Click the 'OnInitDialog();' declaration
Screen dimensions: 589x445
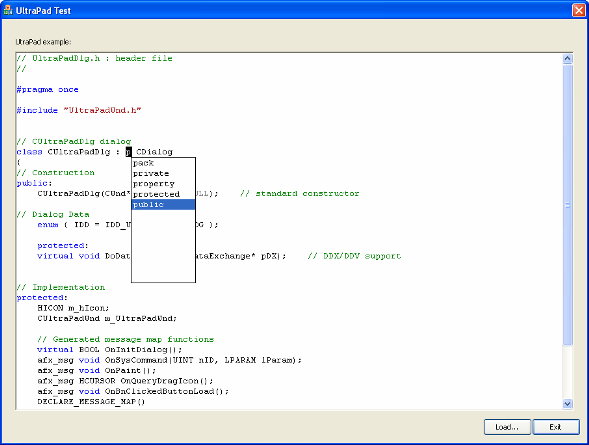(x=143, y=350)
